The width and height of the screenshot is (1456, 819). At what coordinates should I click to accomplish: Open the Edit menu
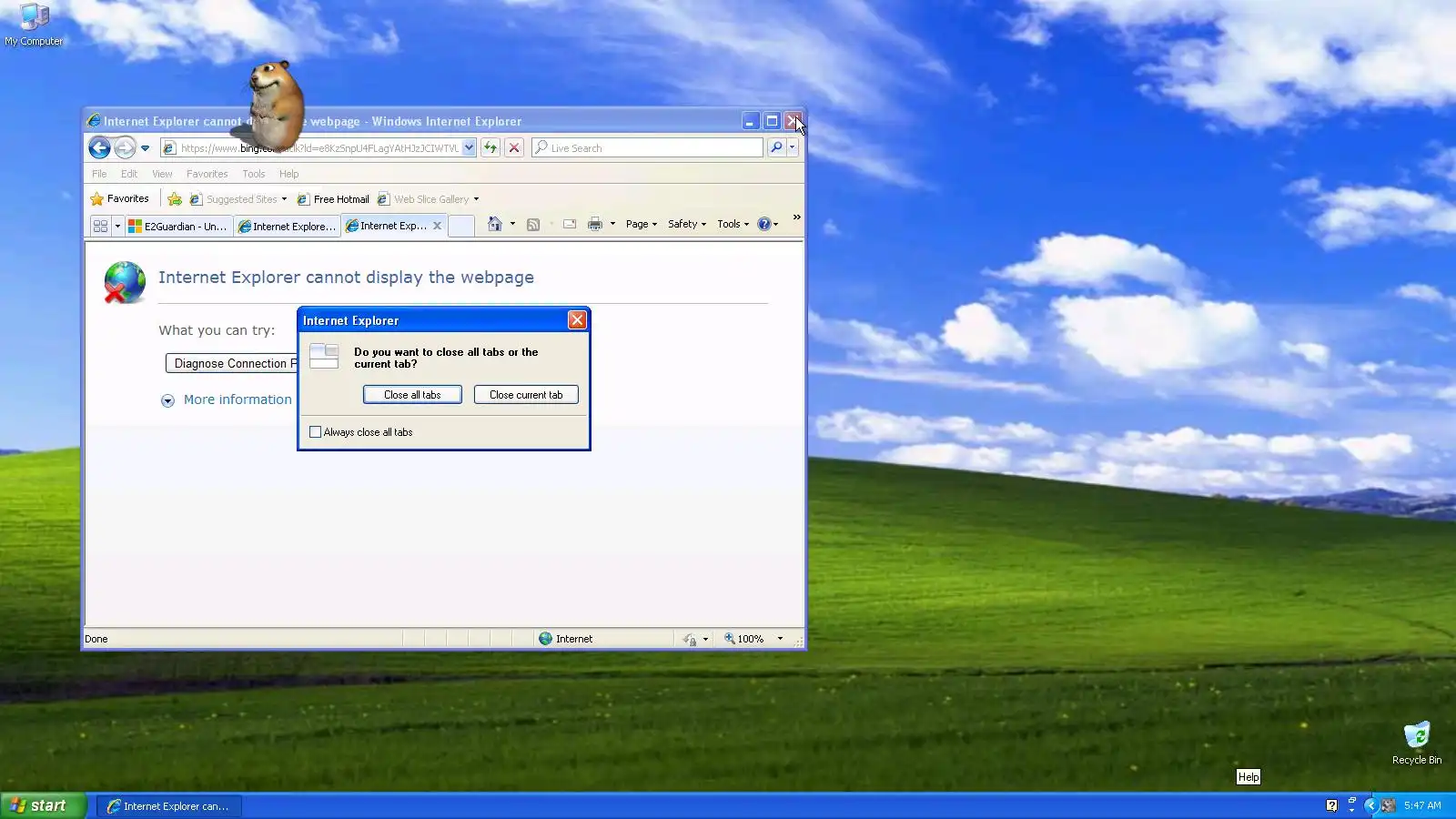point(129,174)
